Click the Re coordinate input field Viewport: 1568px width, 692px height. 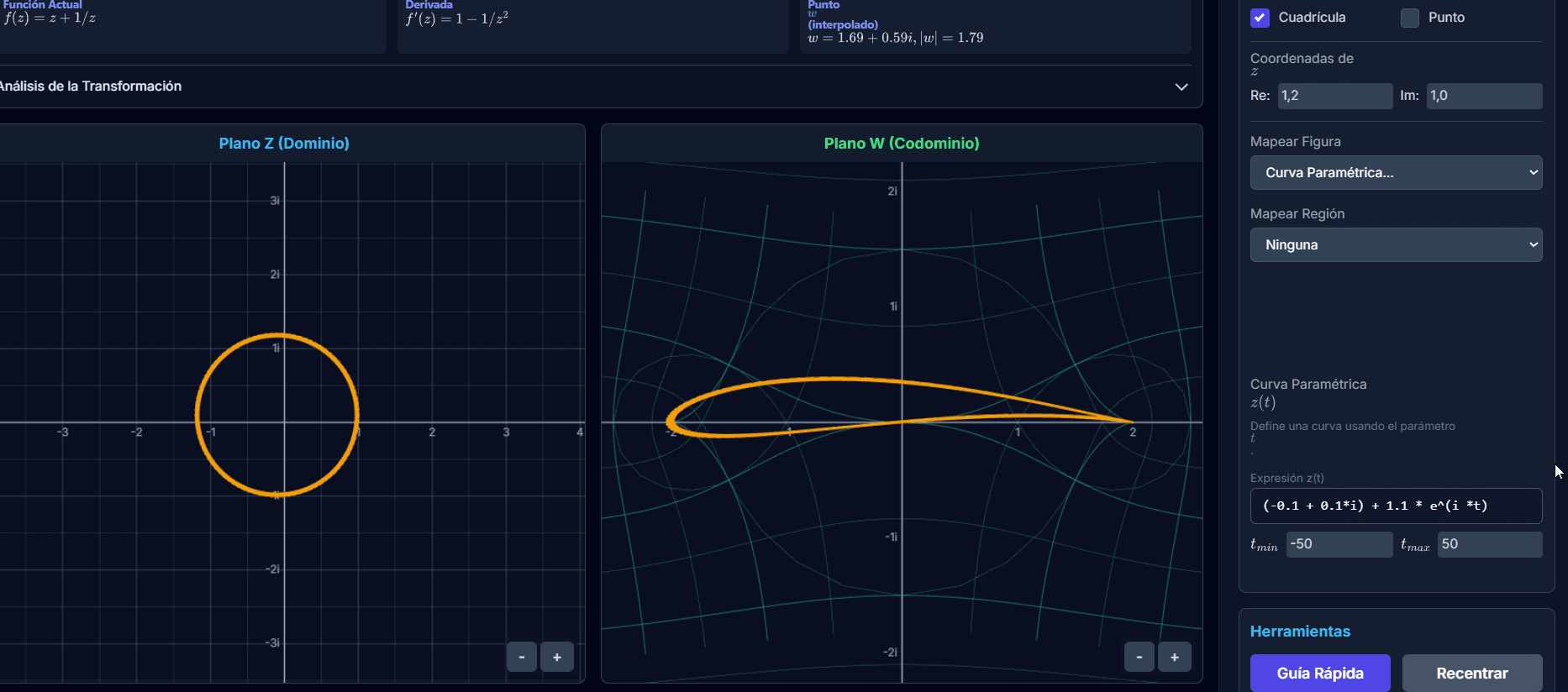pyautogui.click(x=1335, y=96)
